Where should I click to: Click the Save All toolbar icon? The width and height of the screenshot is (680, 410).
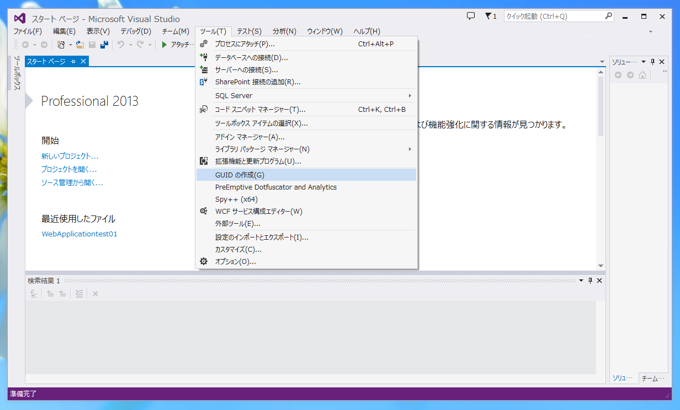click(x=104, y=45)
